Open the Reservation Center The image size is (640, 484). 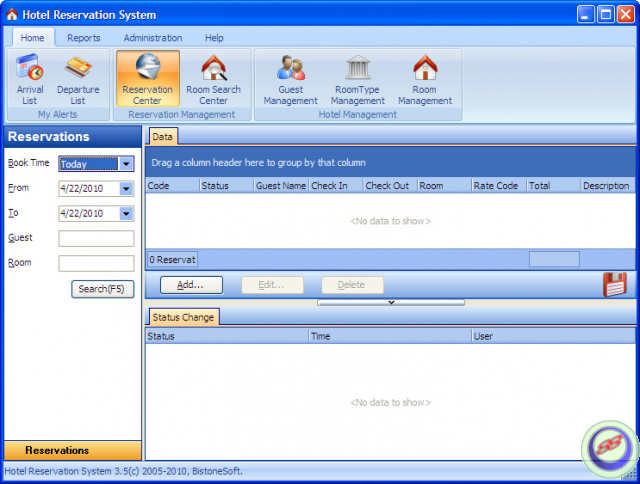[148, 79]
